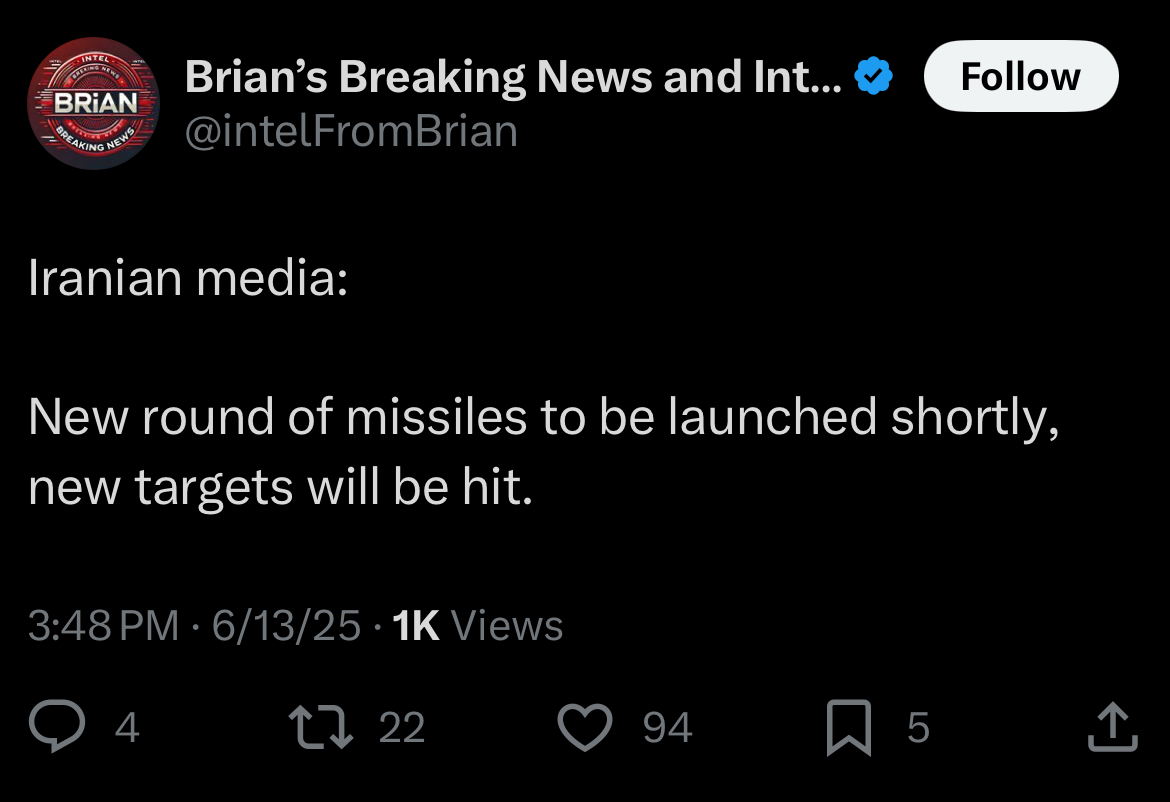Screen dimensions: 1170x802
Task: Like the tweet with the heart icon
Action: [585, 727]
